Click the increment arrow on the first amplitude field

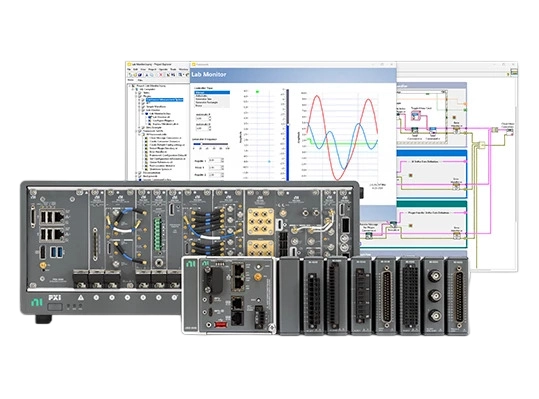click(210, 117)
